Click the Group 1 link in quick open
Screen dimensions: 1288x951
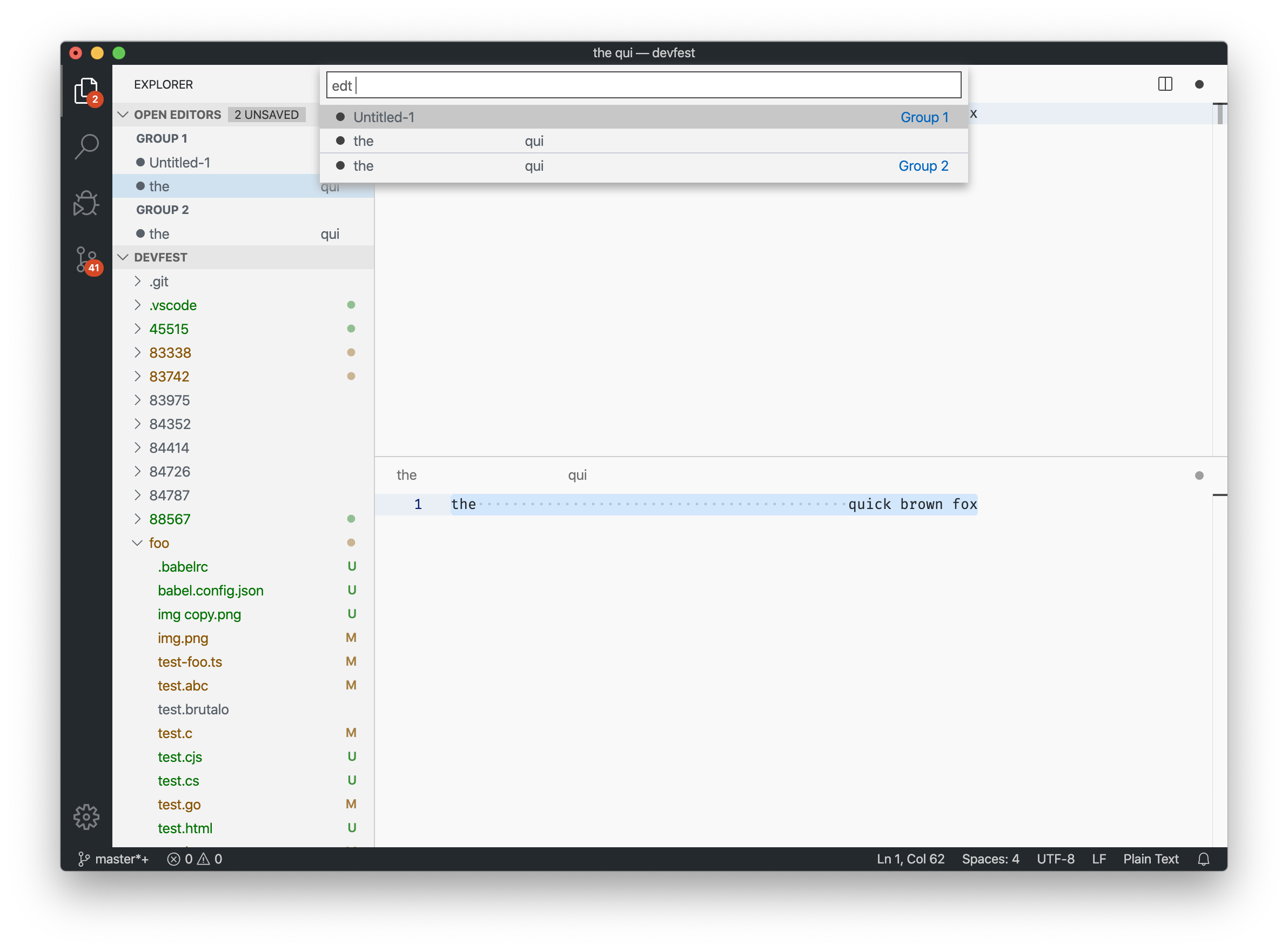click(924, 117)
